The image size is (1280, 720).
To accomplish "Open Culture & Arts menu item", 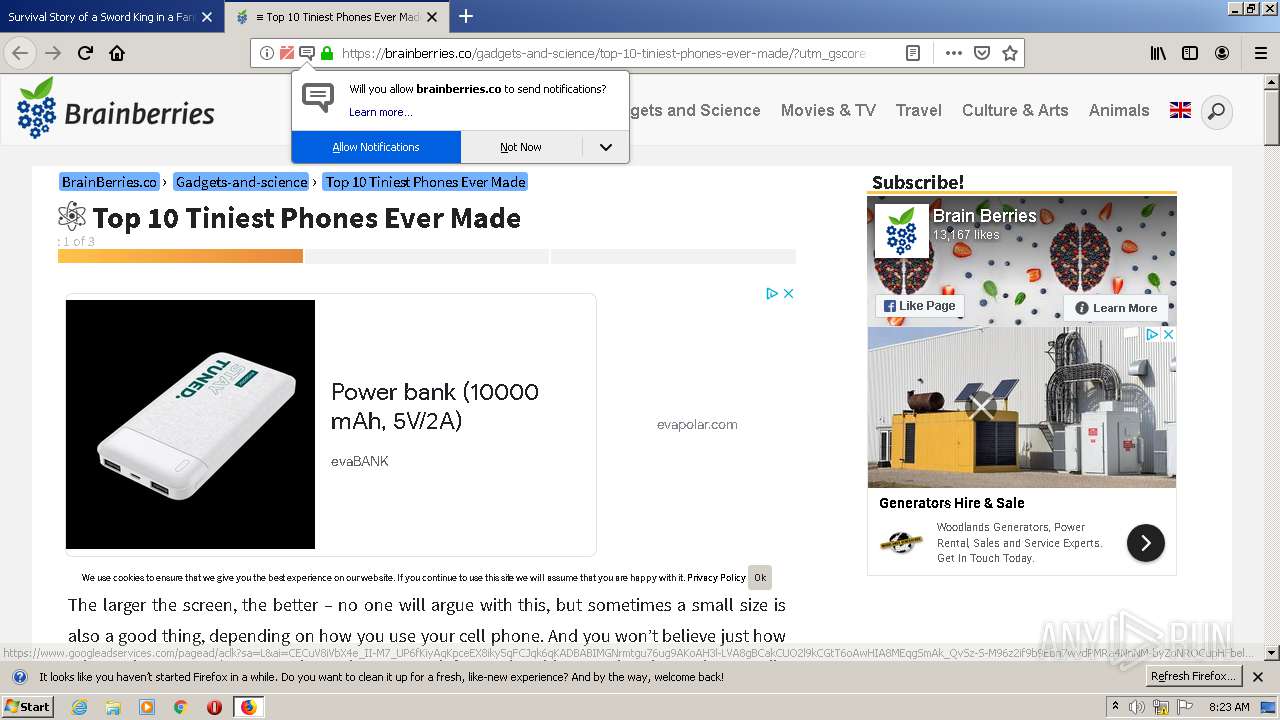I will click(1015, 110).
